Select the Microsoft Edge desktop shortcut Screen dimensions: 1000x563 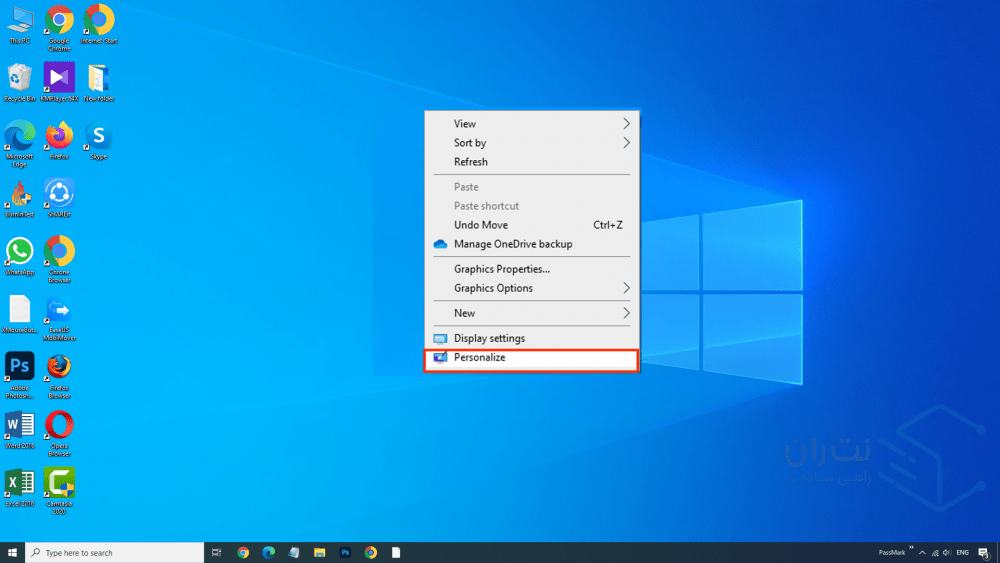pos(20,143)
